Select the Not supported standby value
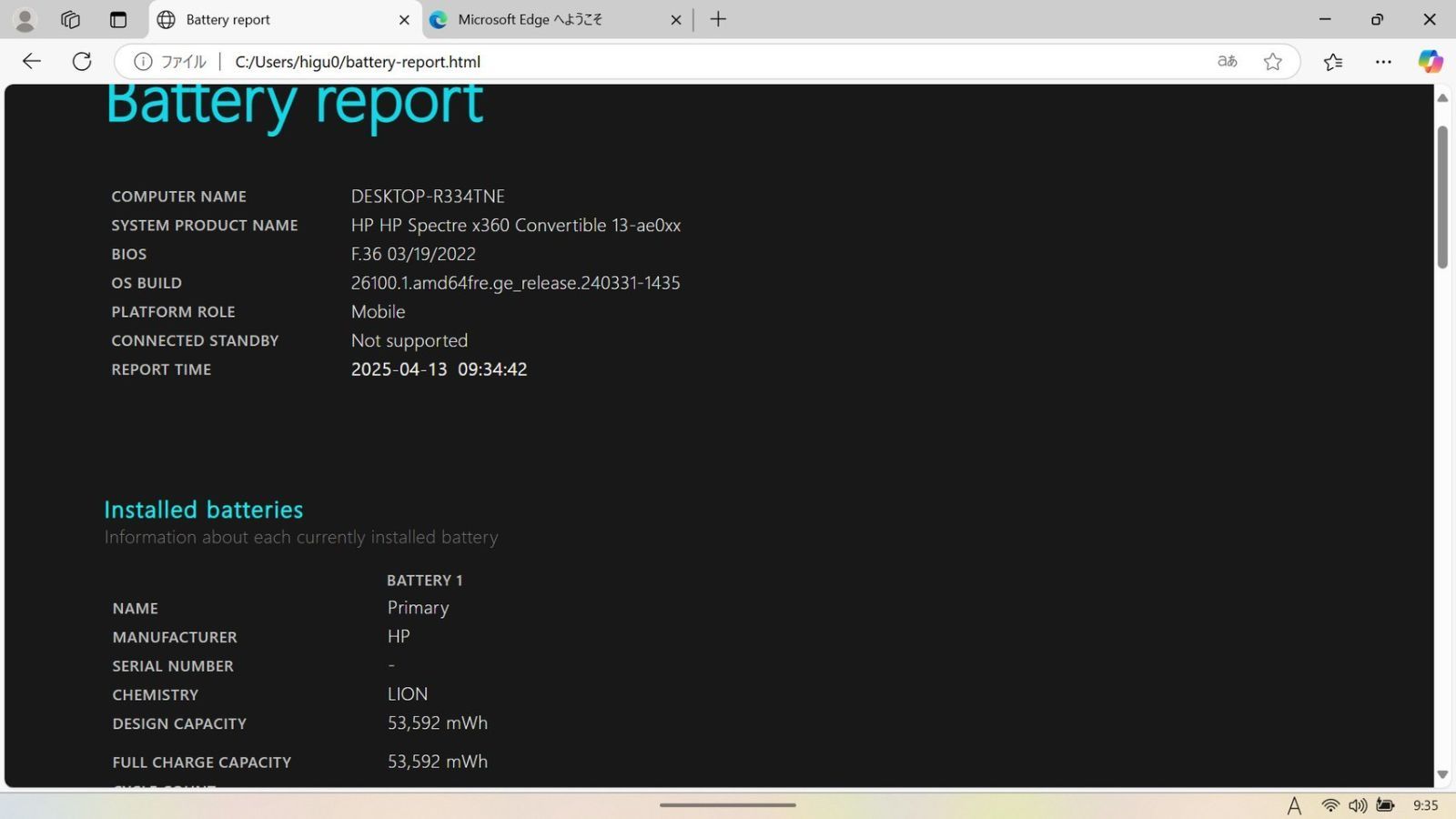The image size is (1456, 819). point(409,340)
